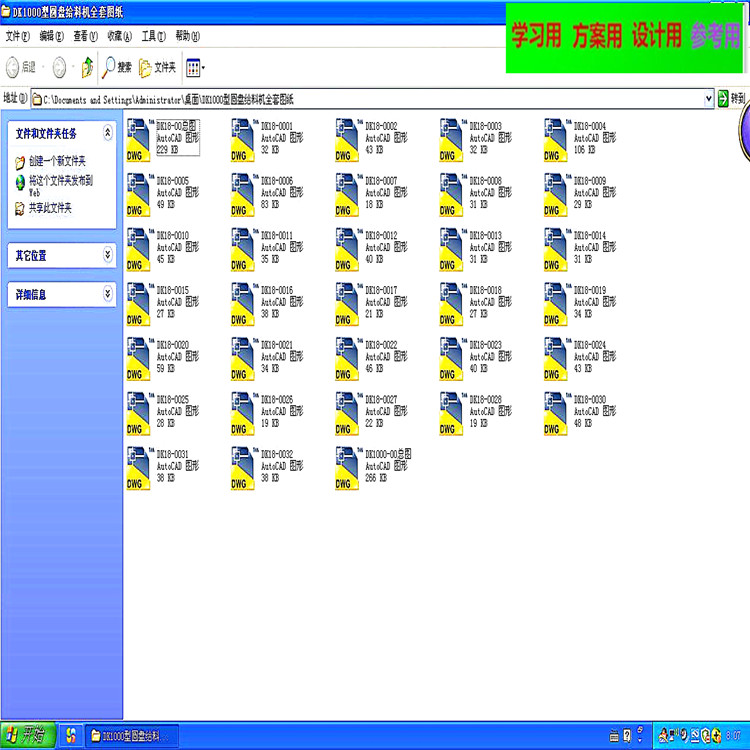Select the DK18-0022 DWG file icon
The height and width of the screenshot is (750, 750).
click(347, 359)
